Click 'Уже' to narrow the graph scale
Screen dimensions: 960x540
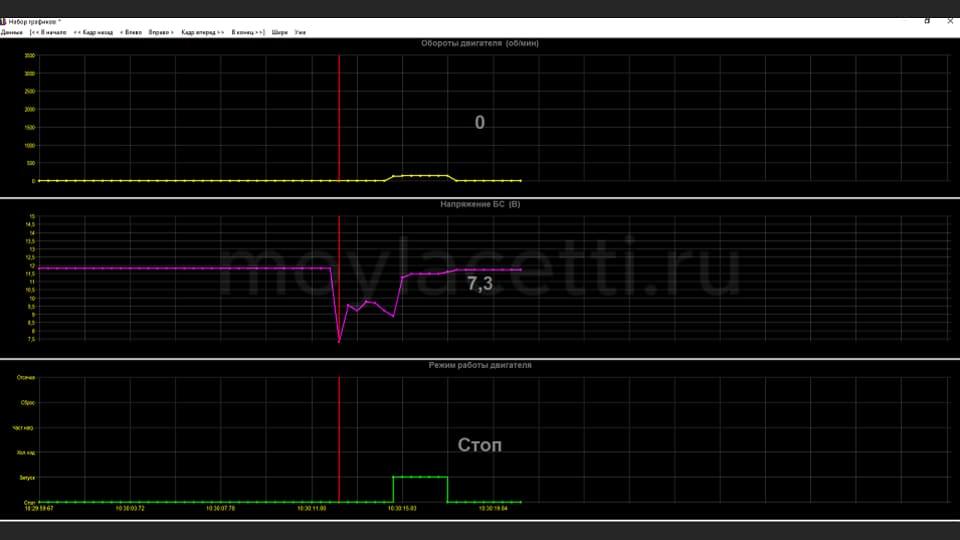300,32
